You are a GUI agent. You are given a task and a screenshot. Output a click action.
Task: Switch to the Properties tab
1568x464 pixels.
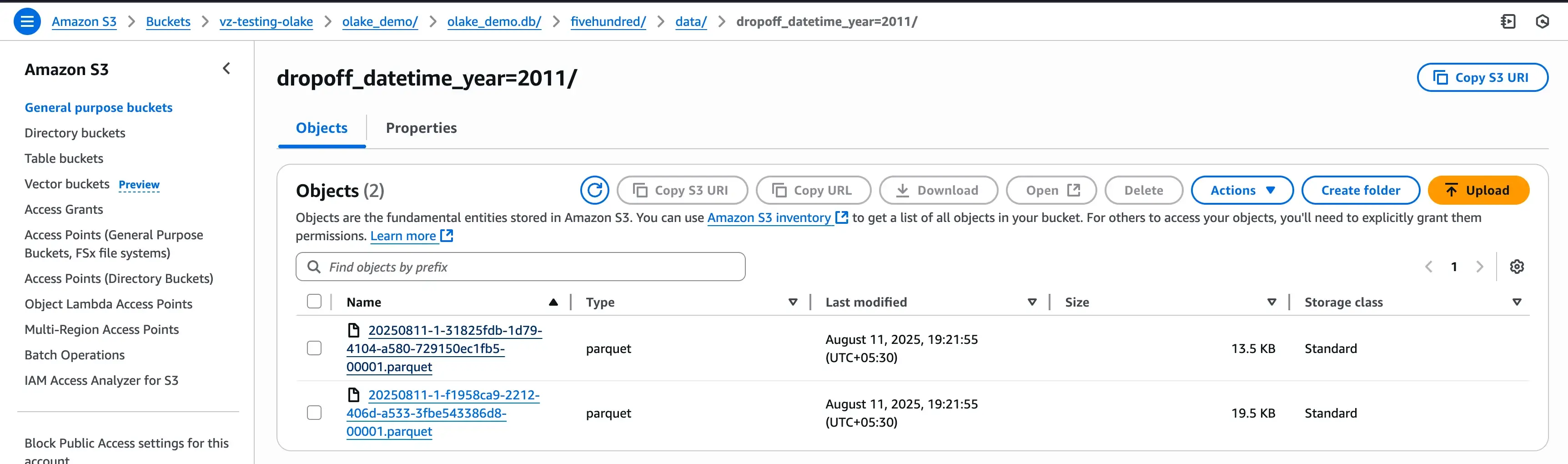(421, 128)
